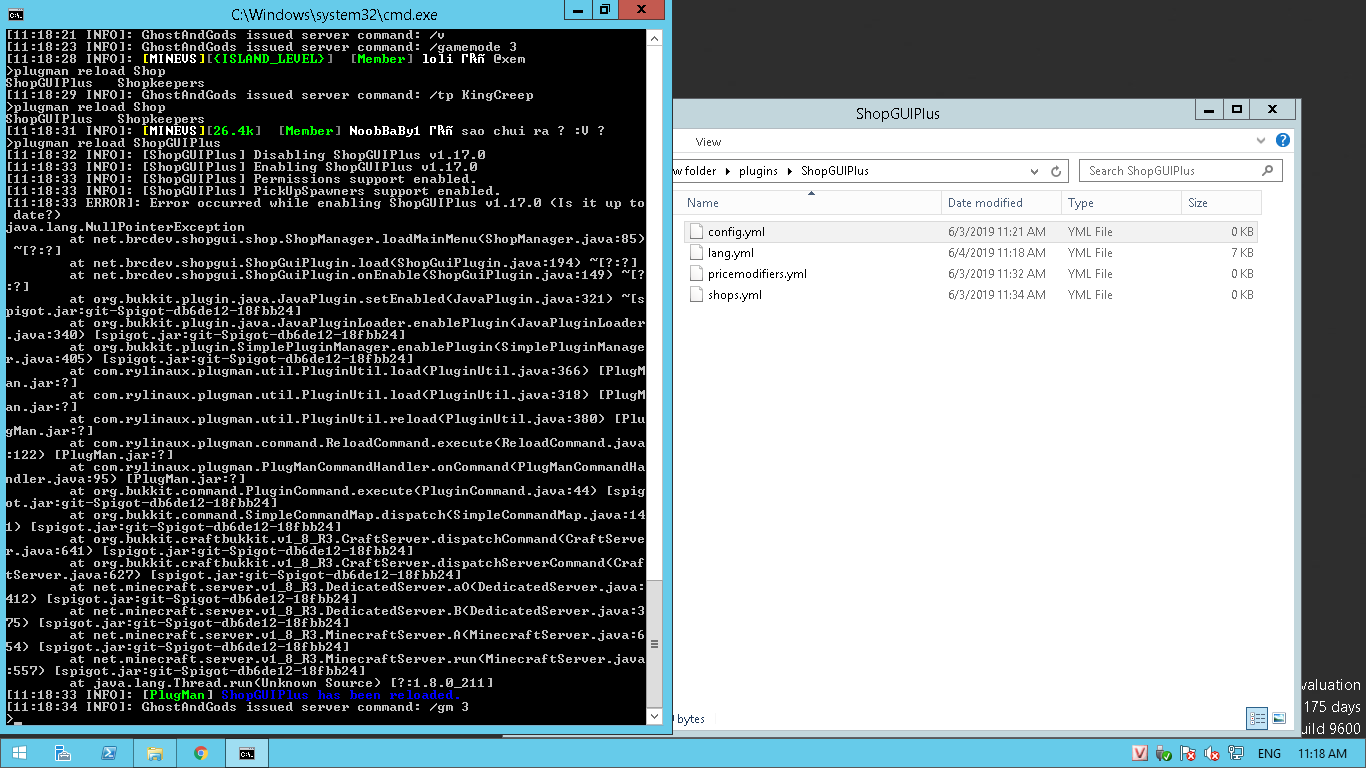Switch to large icons view layout
The image size is (1366, 768).
1278,718
